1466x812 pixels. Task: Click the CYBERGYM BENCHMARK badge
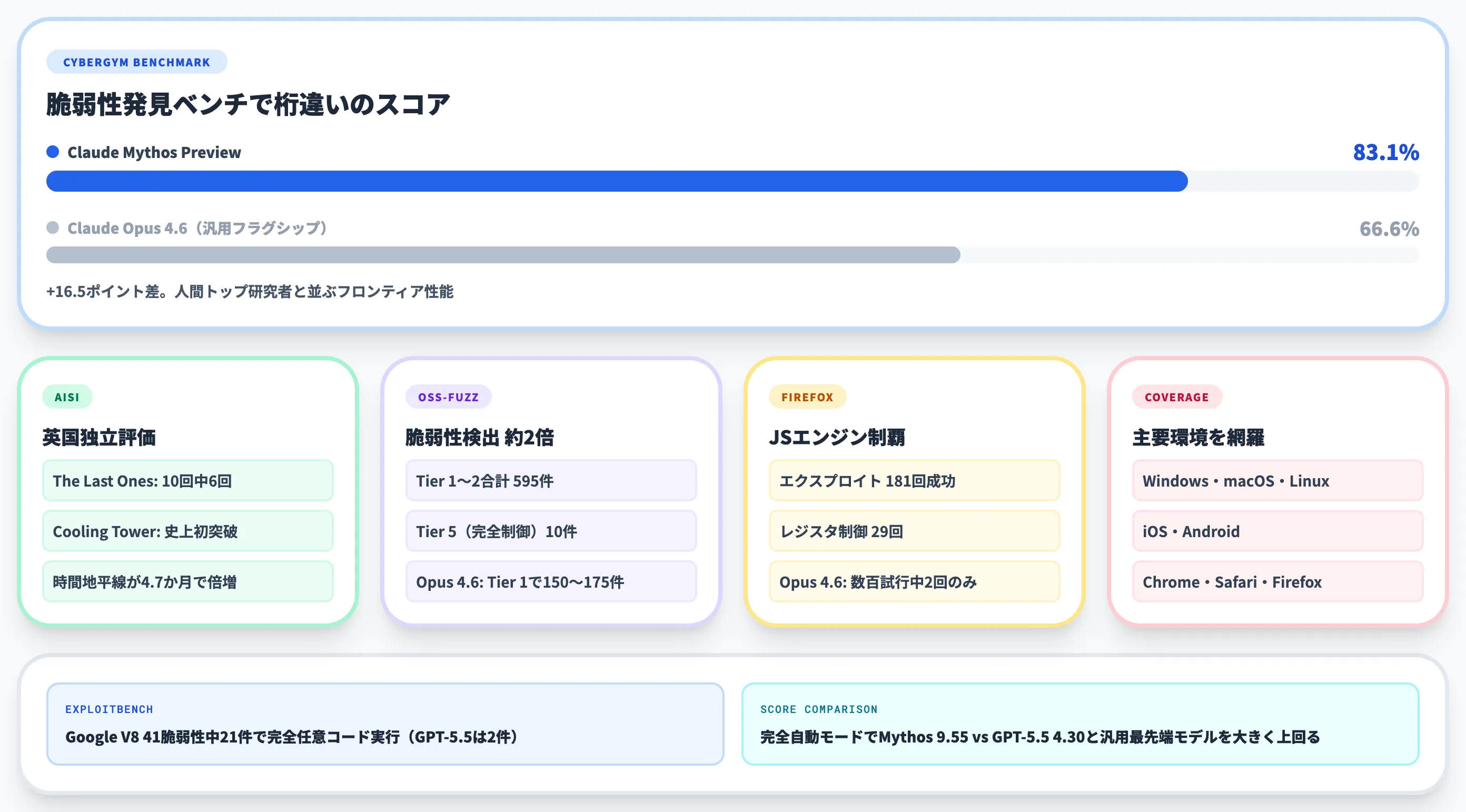(136, 62)
